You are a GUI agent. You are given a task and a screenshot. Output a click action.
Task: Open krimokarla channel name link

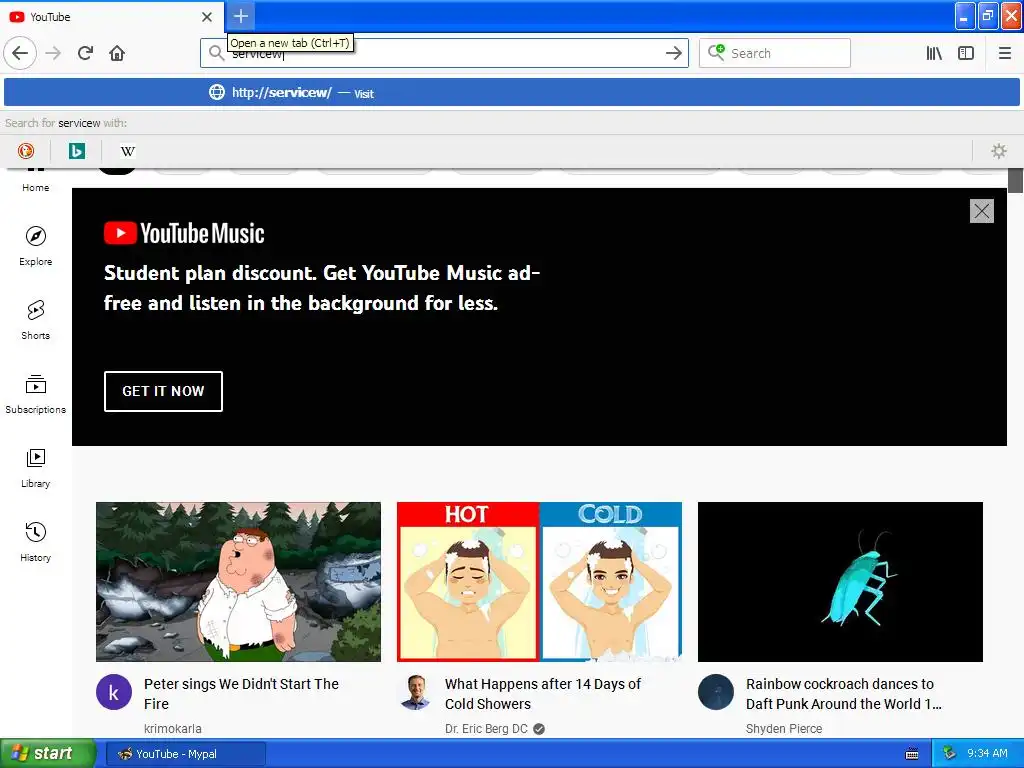[172, 728]
